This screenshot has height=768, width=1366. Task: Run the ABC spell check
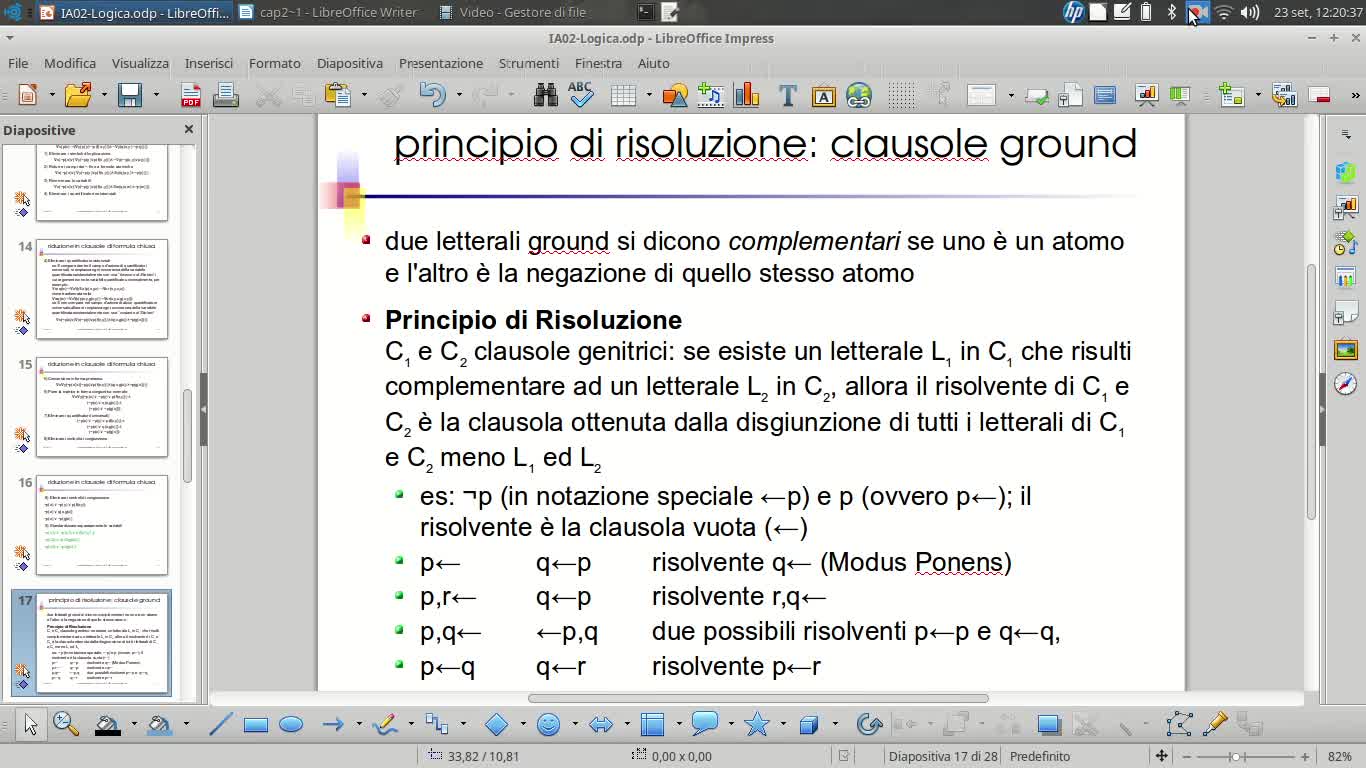point(580,95)
